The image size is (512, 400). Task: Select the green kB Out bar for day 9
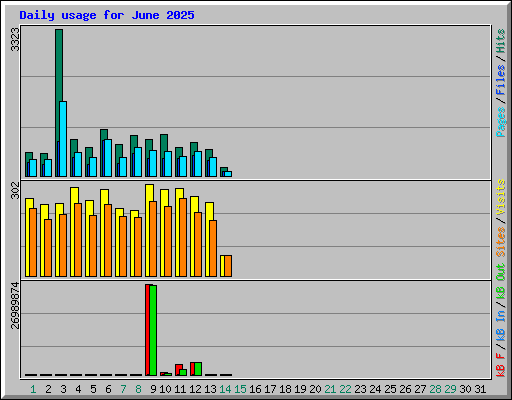(x=153, y=330)
